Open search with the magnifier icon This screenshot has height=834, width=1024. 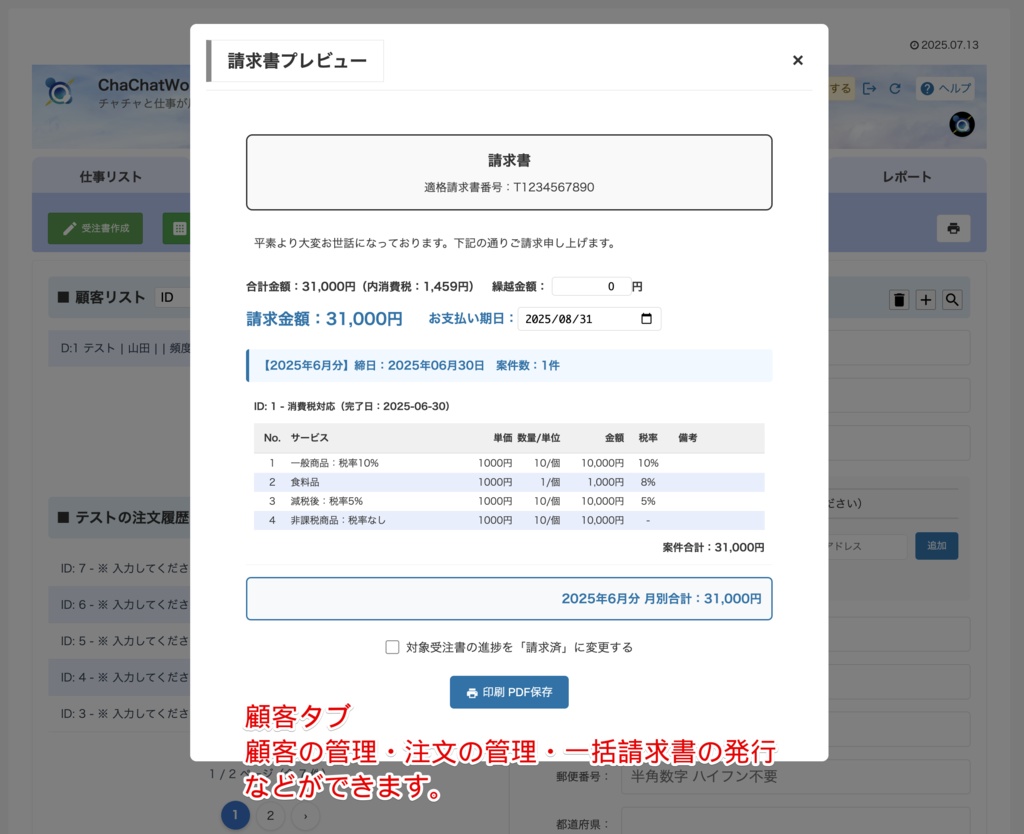(950, 298)
